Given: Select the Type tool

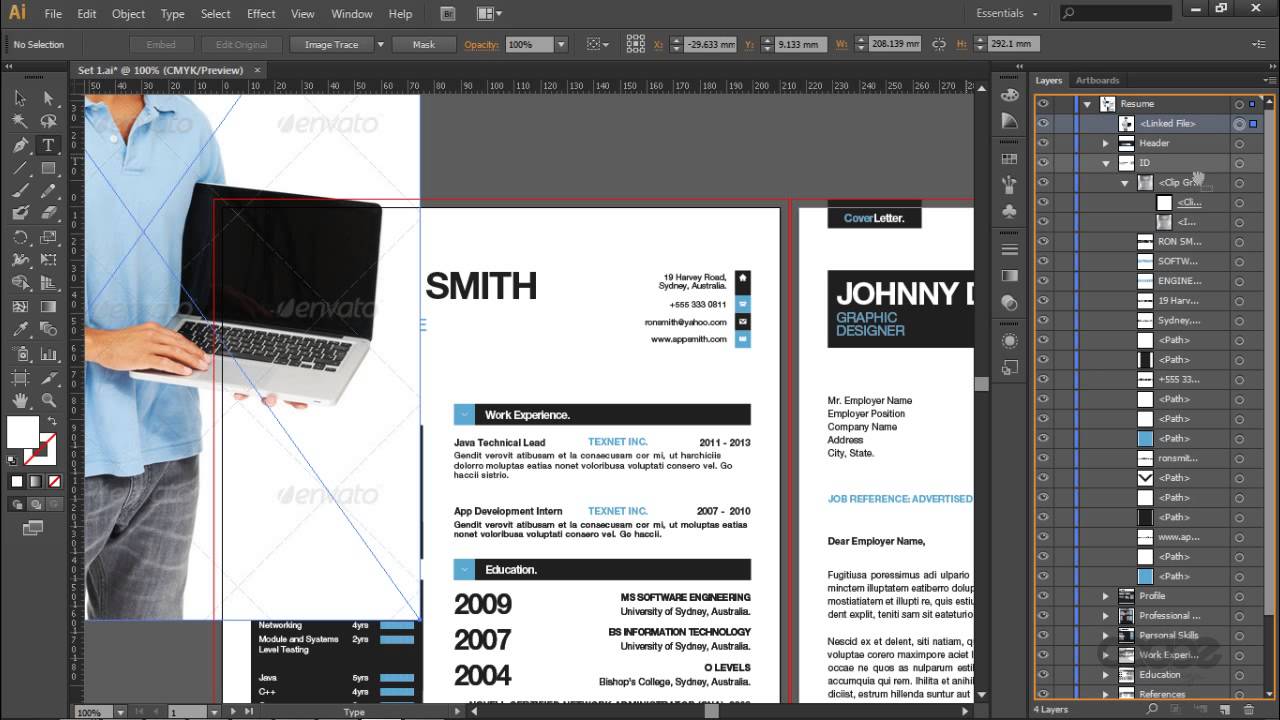Looking at the screenshot, I should click(x=47, y=145).
